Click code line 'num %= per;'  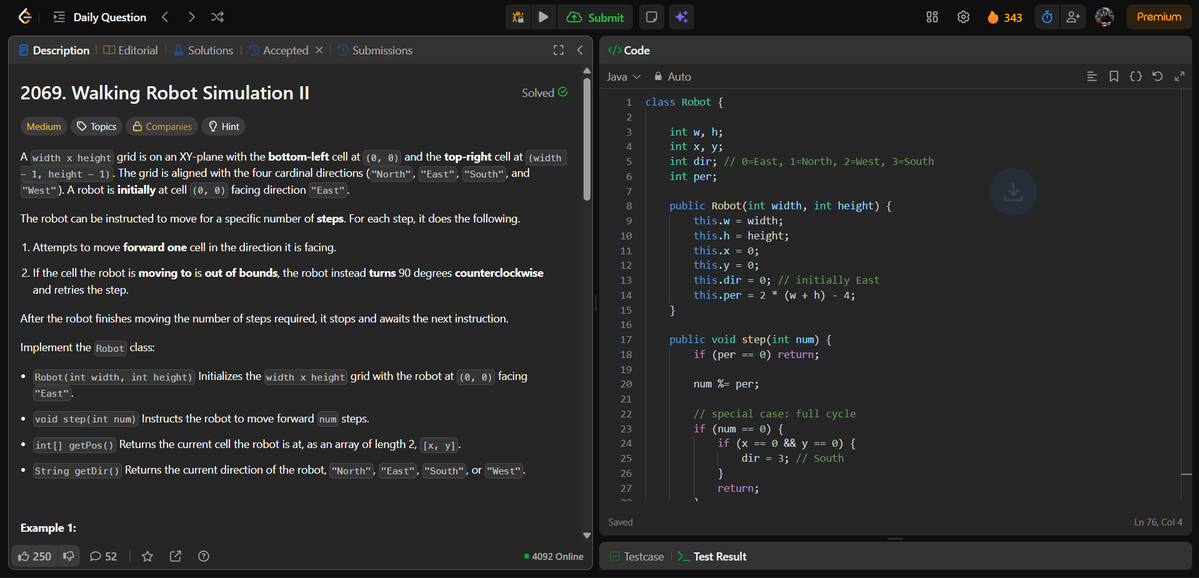(726, 385)
